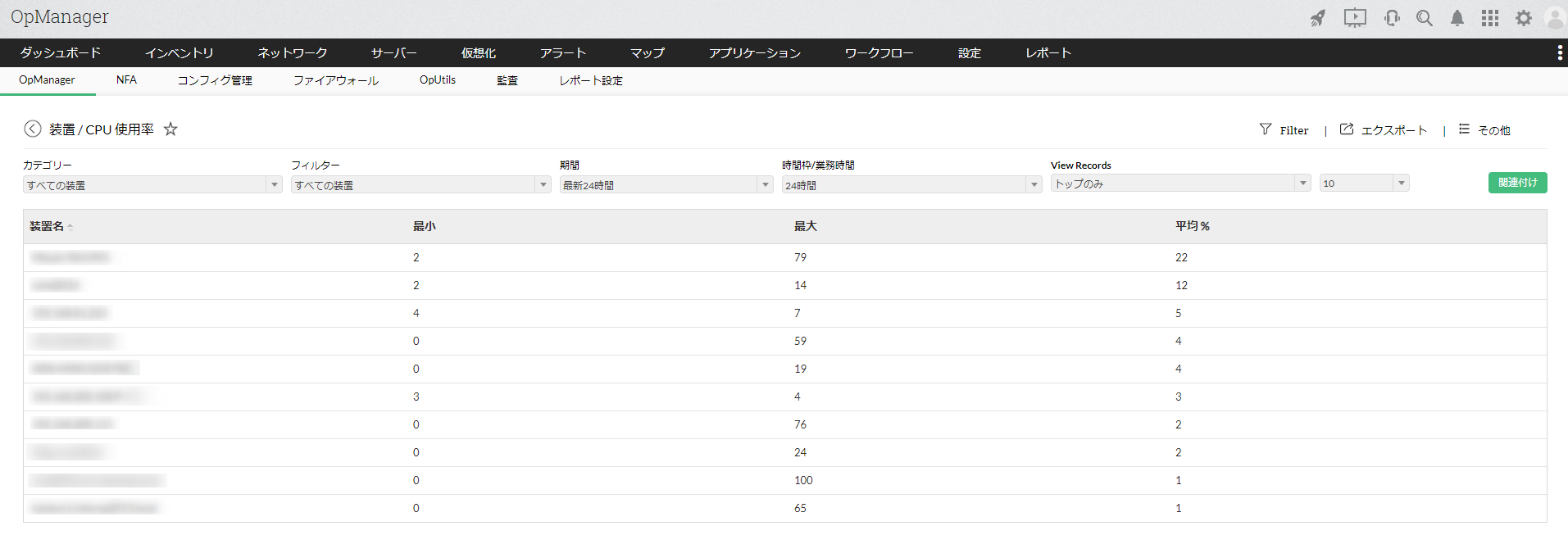Open the Filter option

tap(1284, 130)
